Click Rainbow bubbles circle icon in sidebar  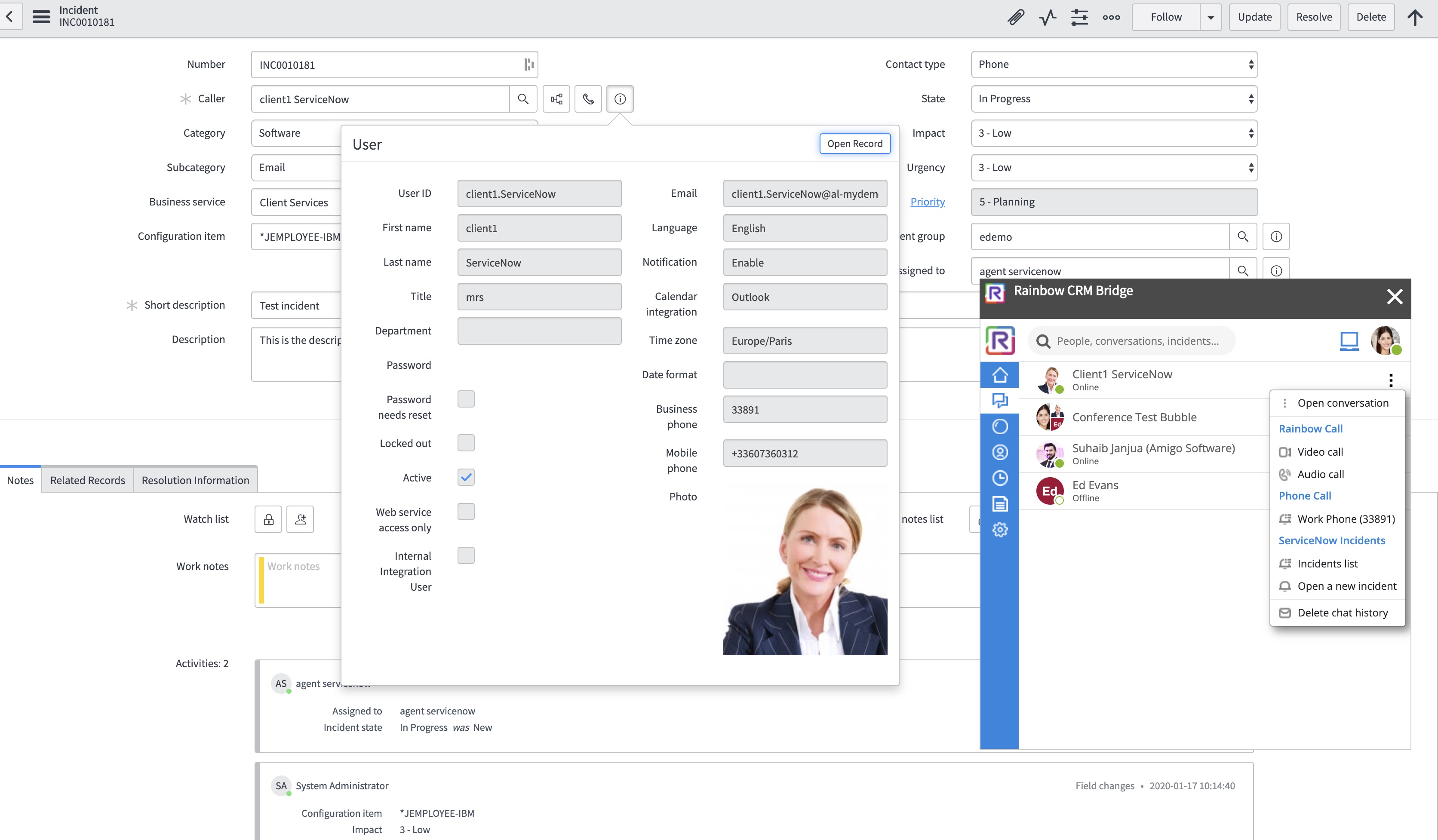click(1000, 426)
